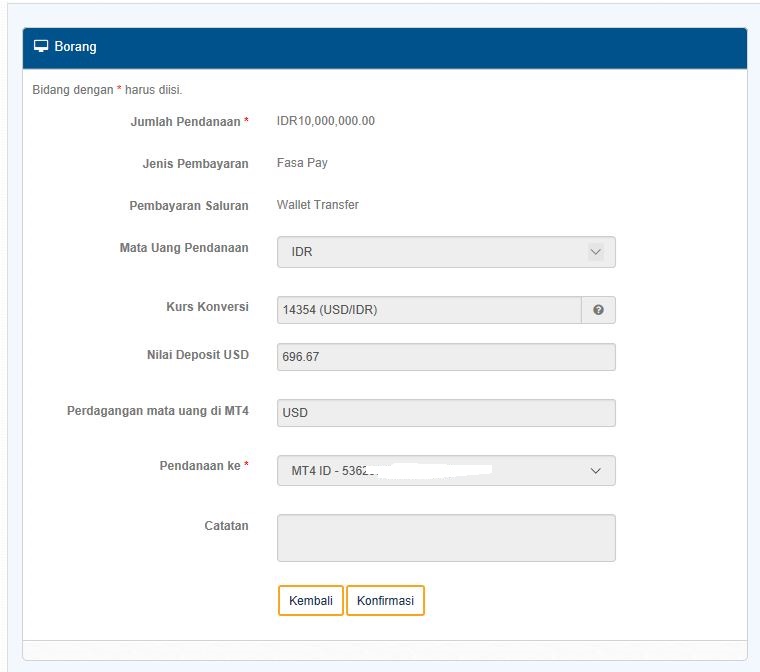Click the Perdagangan mata uang di MT4 label
The height and width of the screenshot is (672, 760).
coord(158,410)
